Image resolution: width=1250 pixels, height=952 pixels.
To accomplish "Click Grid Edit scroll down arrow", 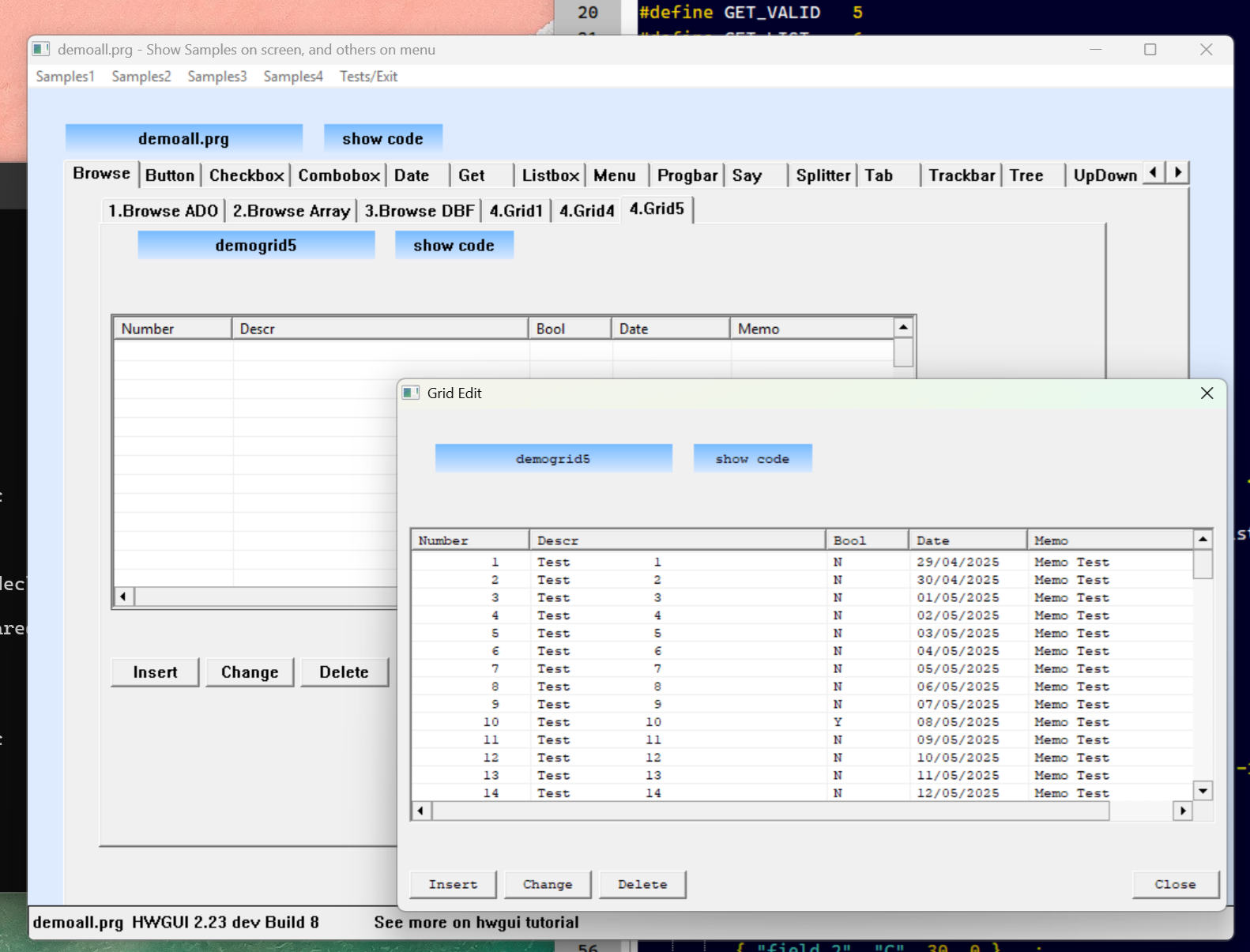I will [1203, 791].
